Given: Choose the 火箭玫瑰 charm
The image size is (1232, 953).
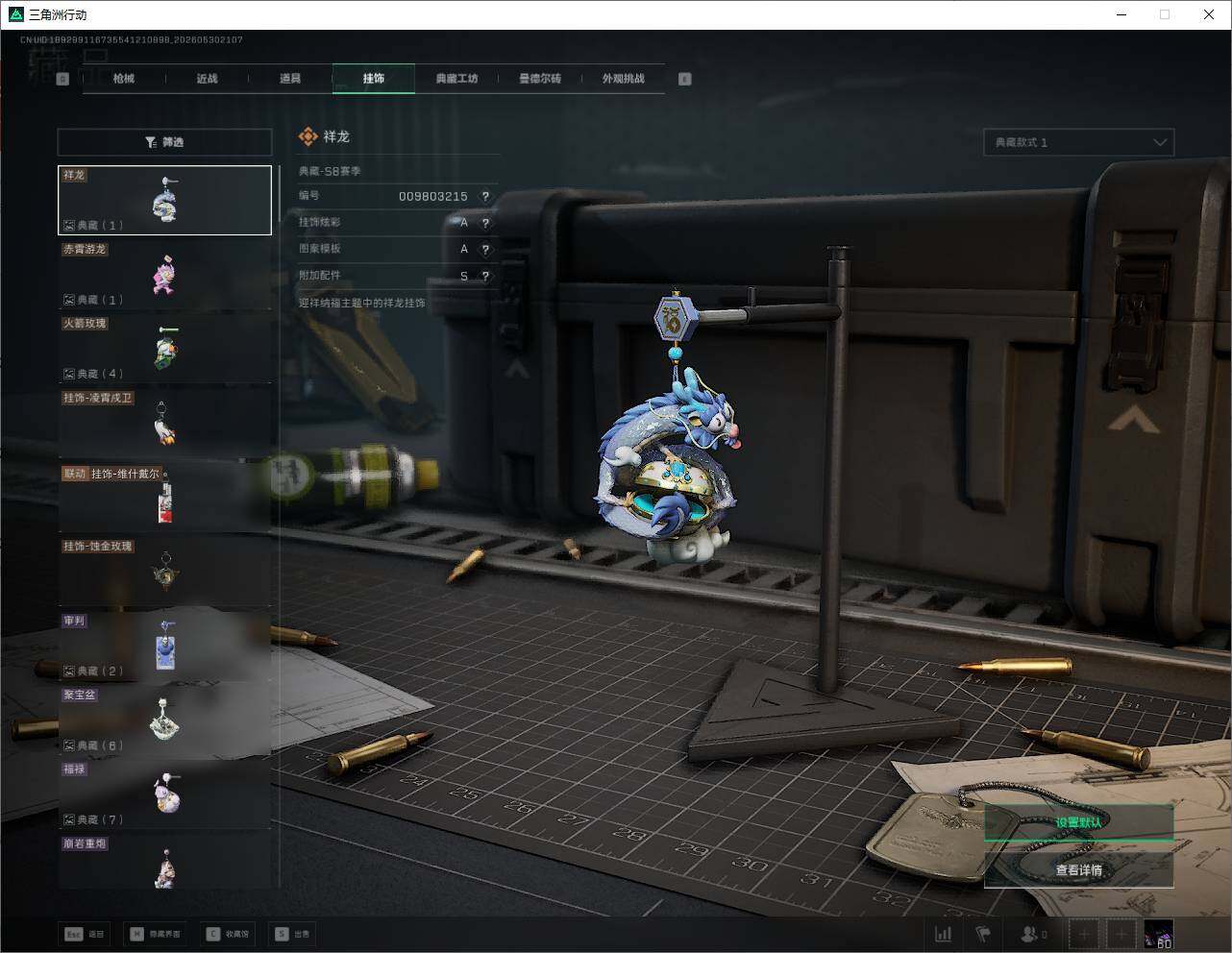Looking at the screenshot, I should click(x=165, y=349).
